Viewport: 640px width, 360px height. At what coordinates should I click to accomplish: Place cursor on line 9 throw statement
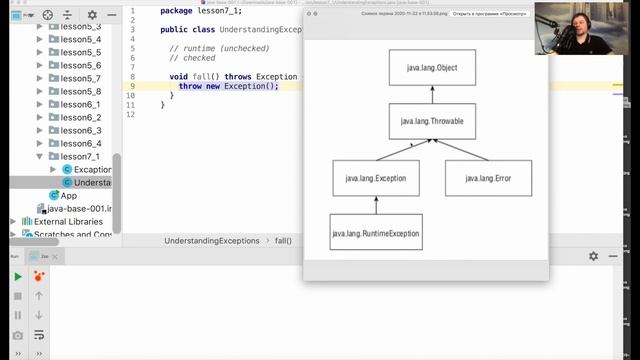click(x=229, y=86)
